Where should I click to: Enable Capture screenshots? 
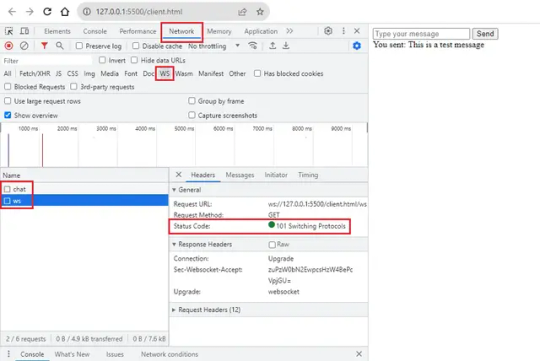tap(192, 115)
